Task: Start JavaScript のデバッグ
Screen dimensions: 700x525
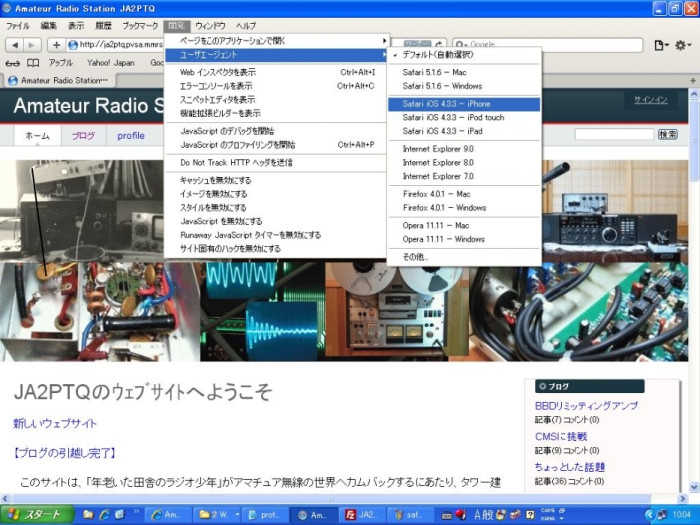Action: (x=276, y=131)
